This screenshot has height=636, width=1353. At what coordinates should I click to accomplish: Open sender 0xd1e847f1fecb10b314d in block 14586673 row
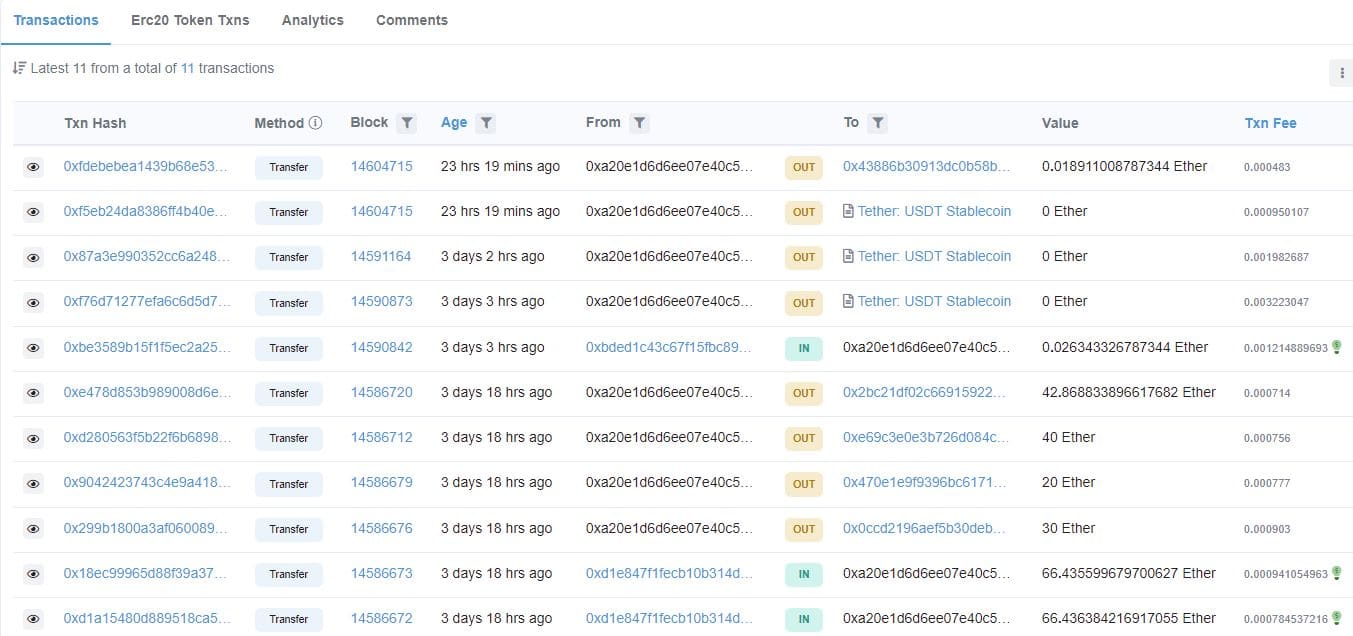click(x=669, y=573)
